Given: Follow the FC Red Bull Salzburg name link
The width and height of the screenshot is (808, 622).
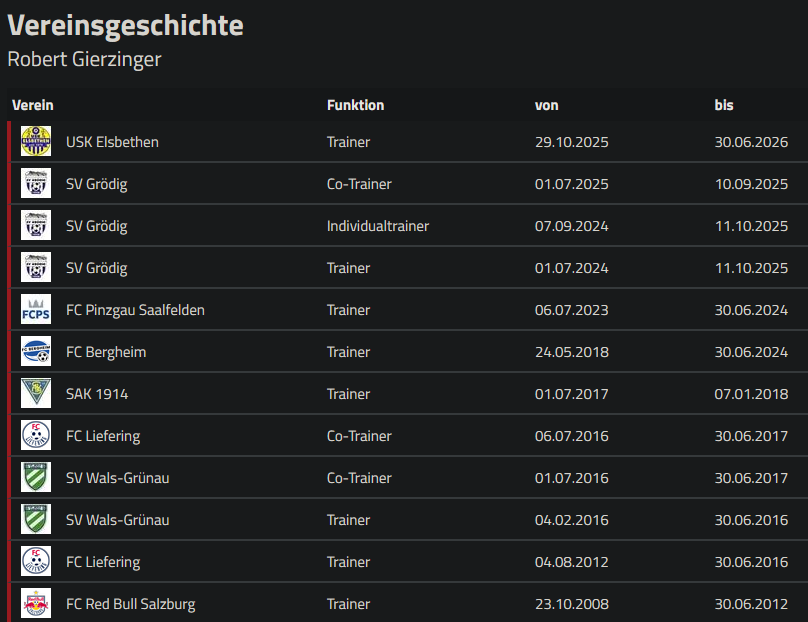Looking at the screenshot, I should pos(130,604).
